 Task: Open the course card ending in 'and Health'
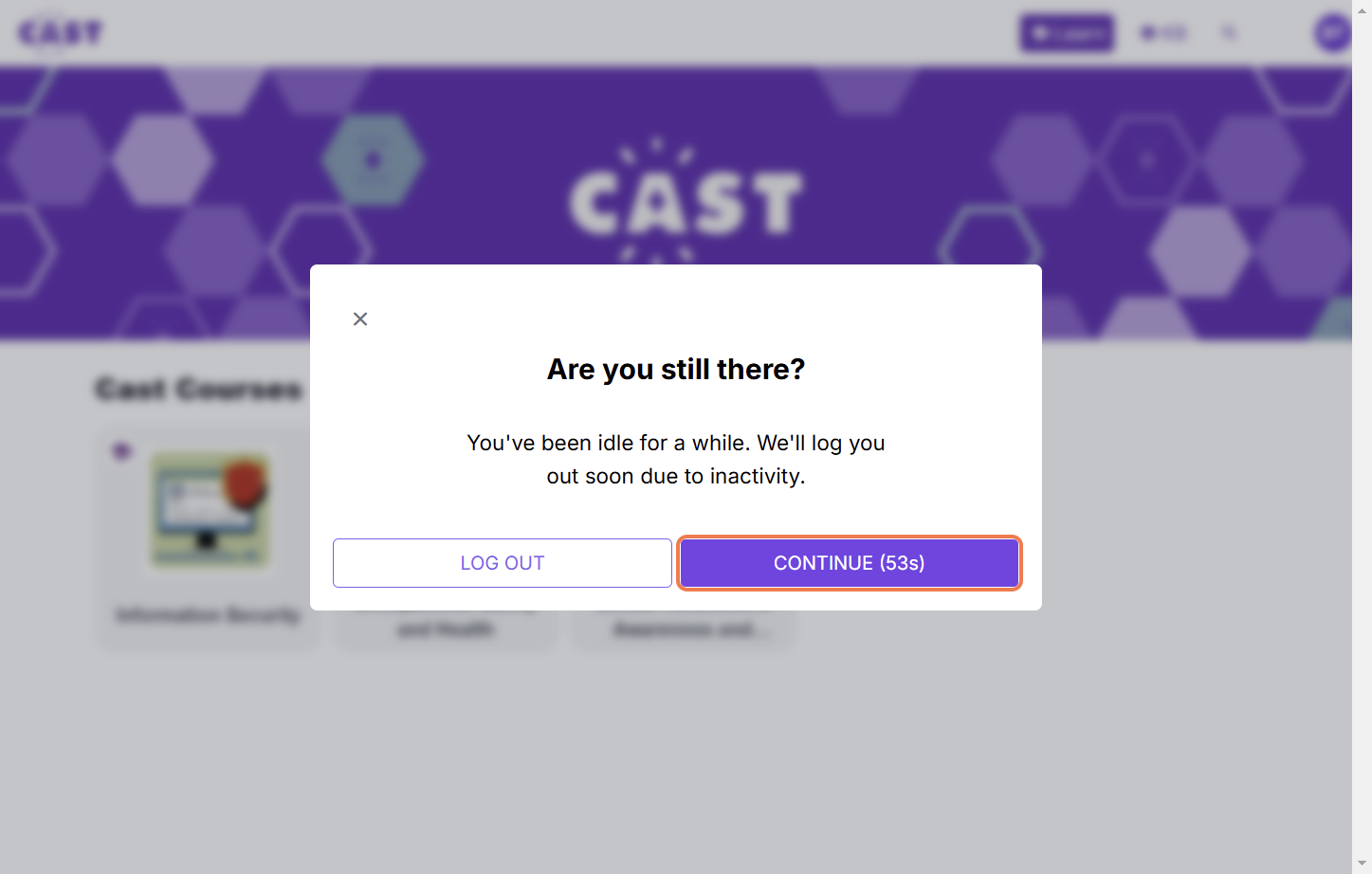coord(446,628)
